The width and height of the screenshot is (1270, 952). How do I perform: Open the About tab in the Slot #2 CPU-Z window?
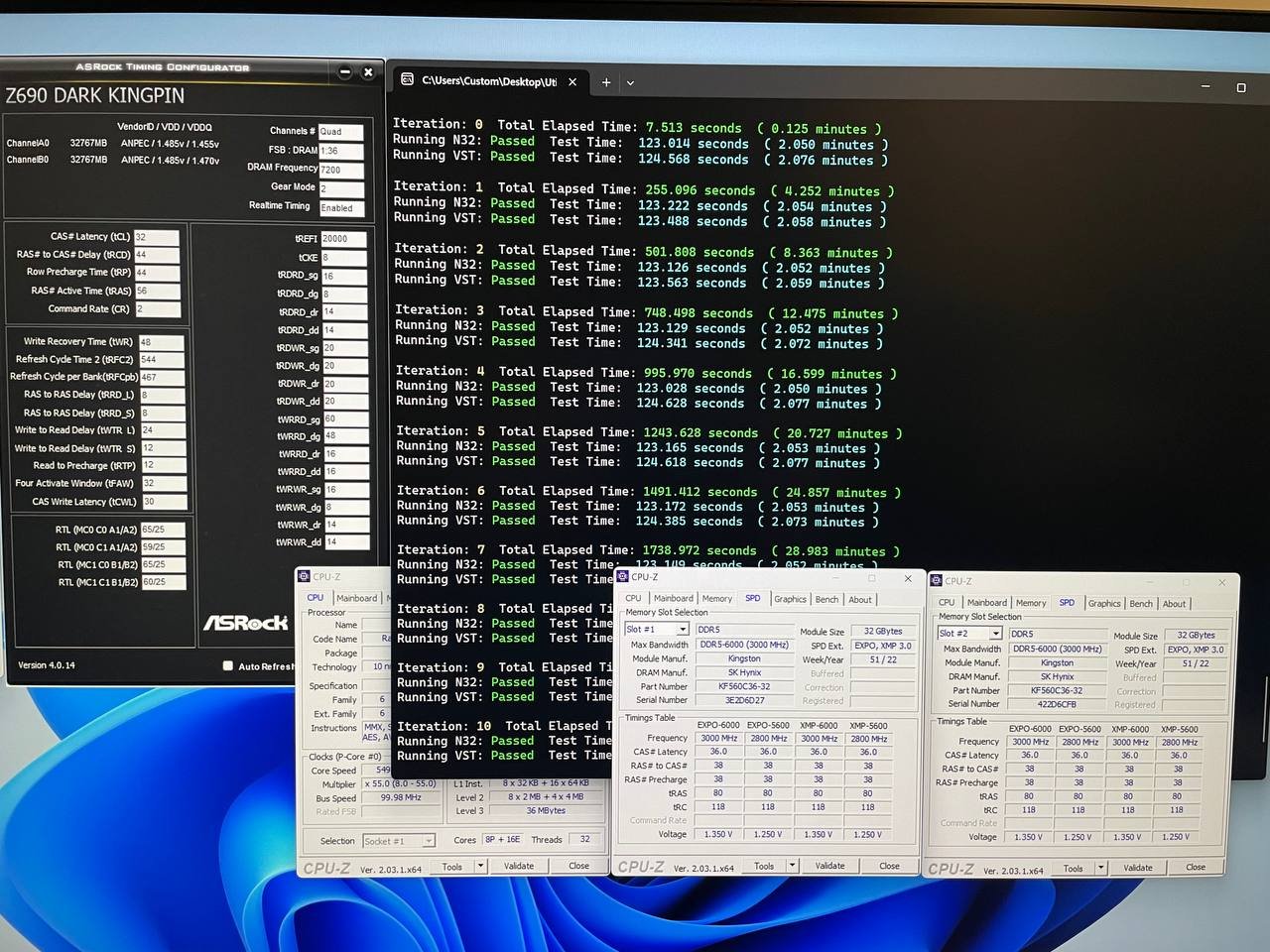[1175, 603]
